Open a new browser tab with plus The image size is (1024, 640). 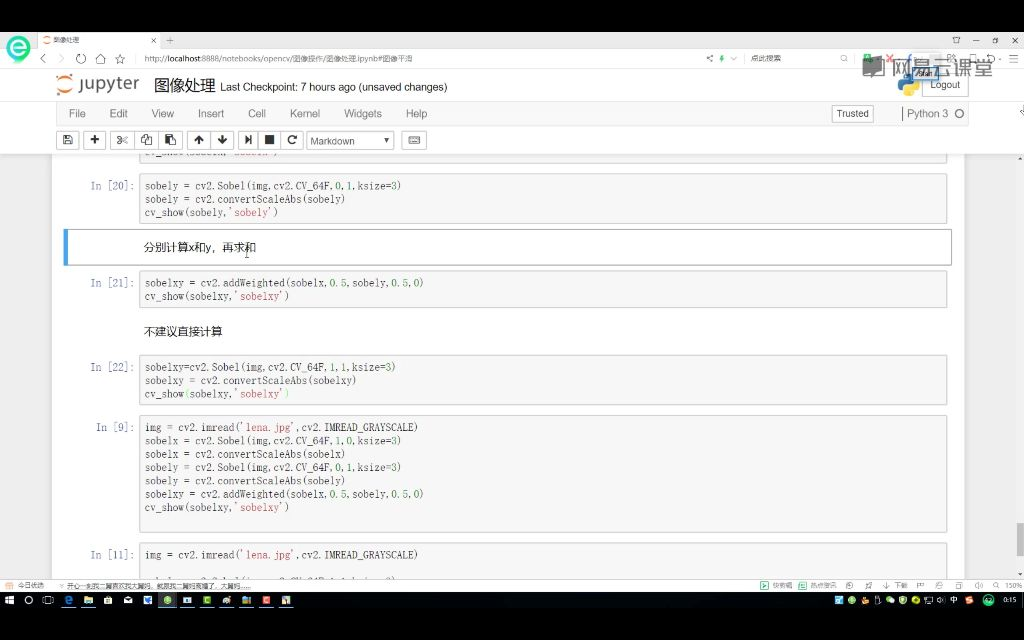(x=170, y=40)
